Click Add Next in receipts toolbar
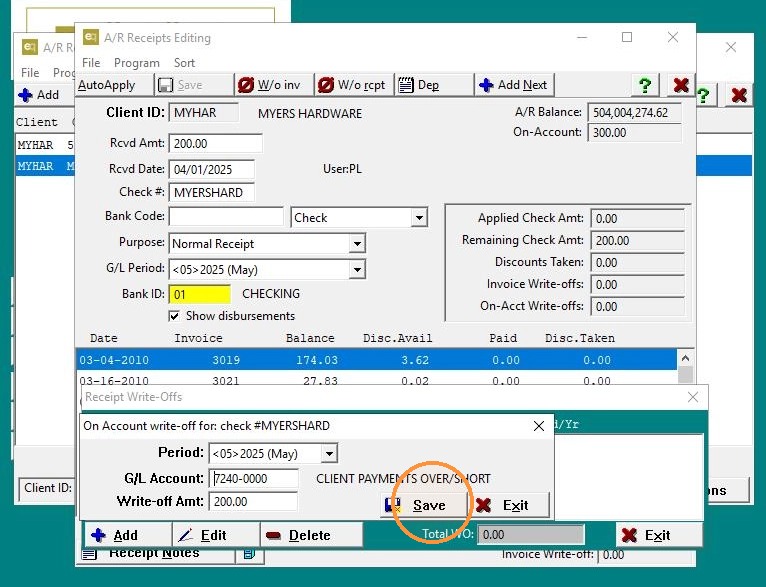The image size is (766, 587). point(514,85)
